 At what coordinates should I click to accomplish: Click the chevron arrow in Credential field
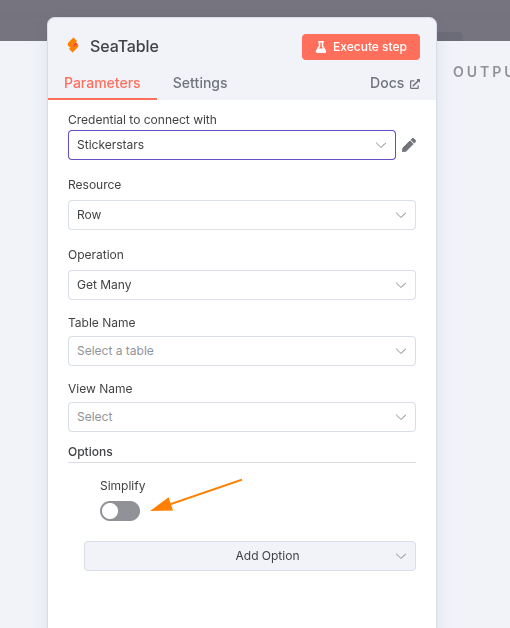381,145
